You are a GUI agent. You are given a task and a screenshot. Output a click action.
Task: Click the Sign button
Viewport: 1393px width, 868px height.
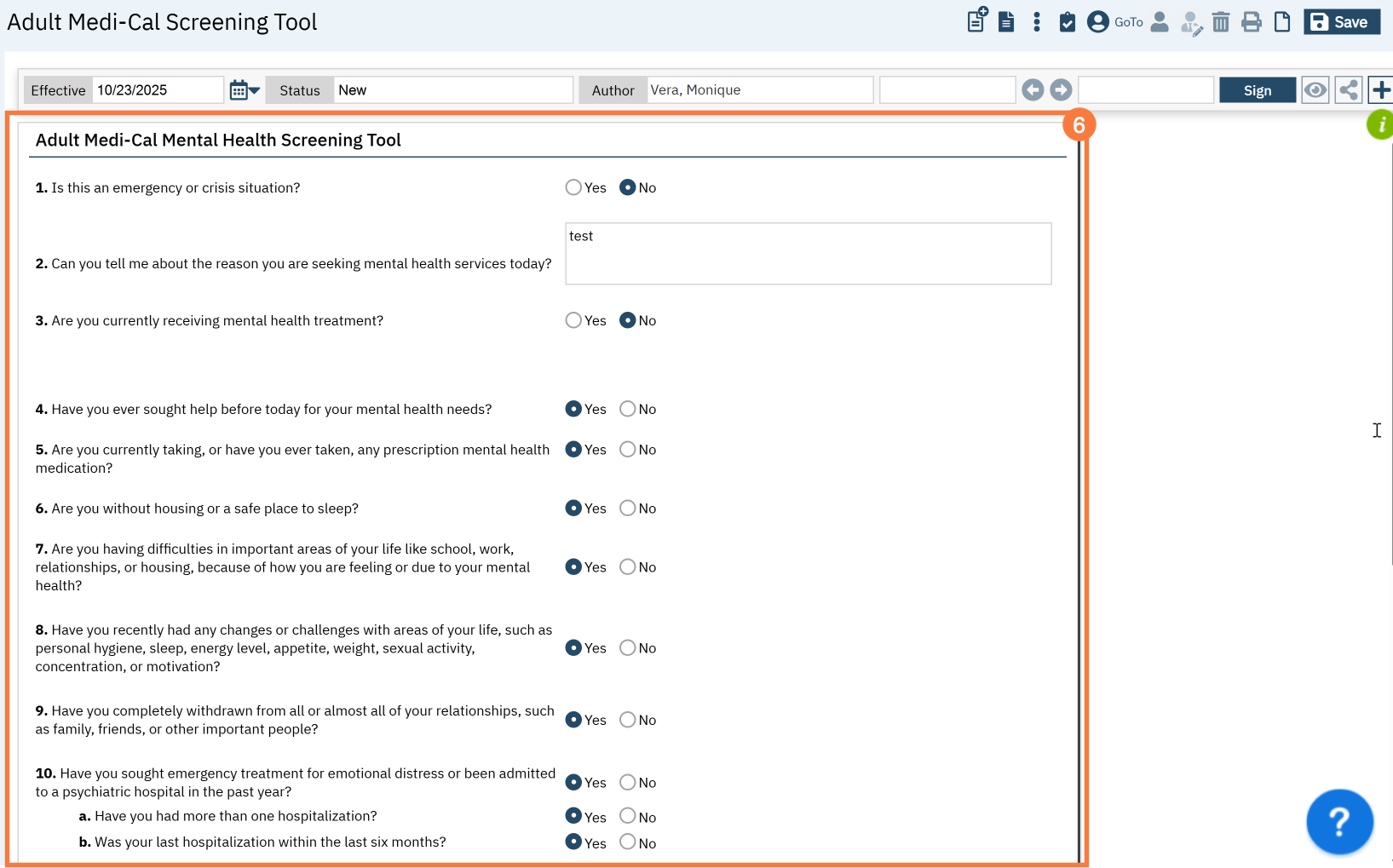[1257, 90]
